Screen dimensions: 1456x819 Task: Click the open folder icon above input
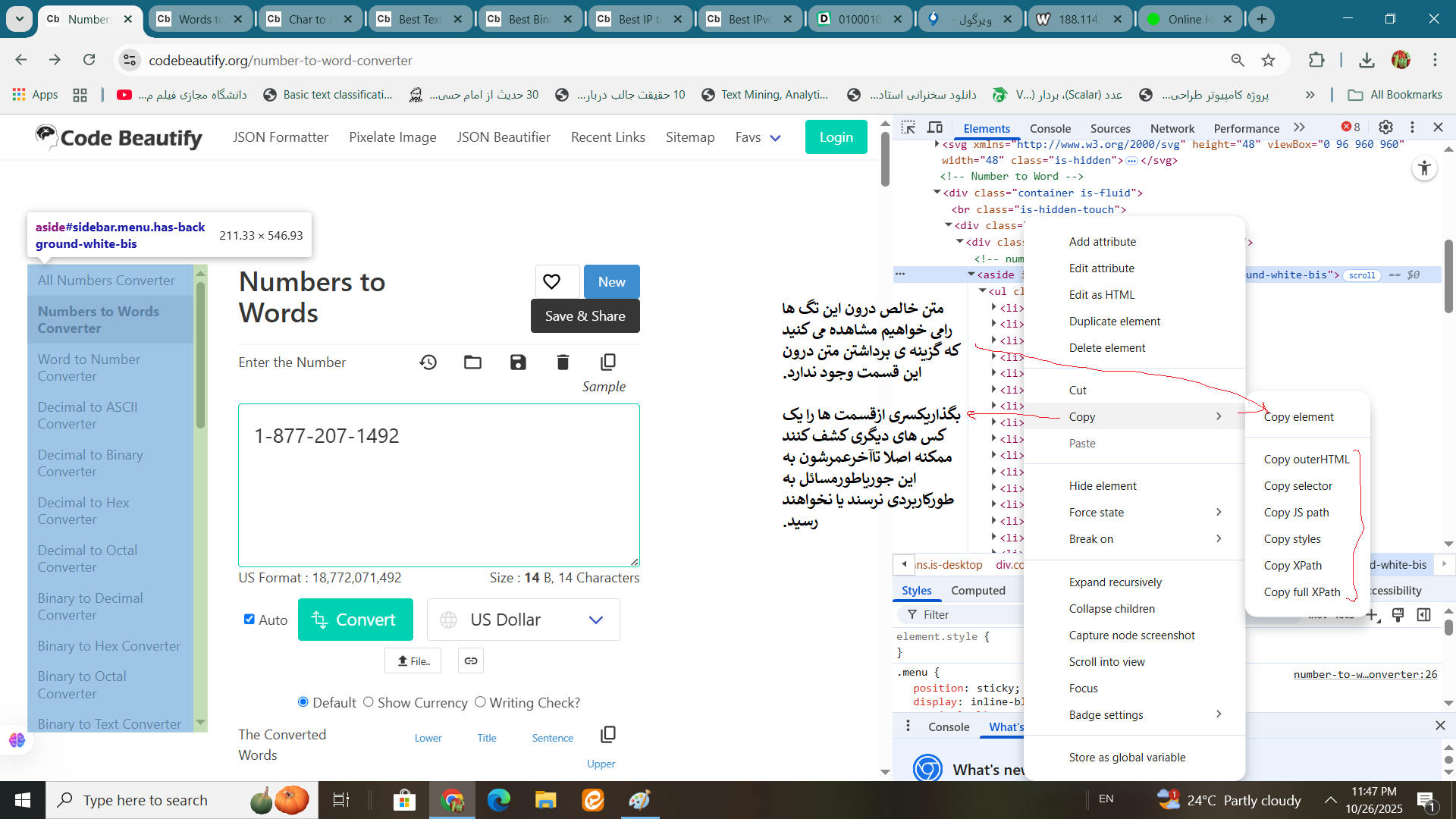[x=472, y=362]
